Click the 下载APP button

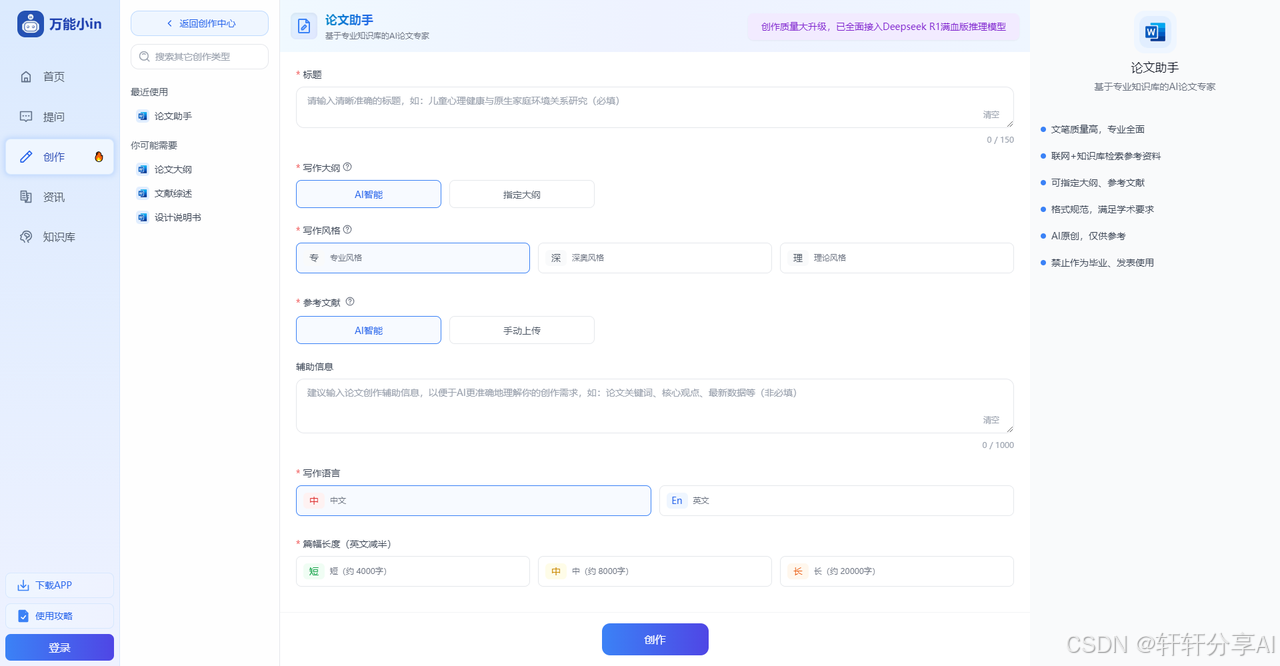tap(59, 585)
